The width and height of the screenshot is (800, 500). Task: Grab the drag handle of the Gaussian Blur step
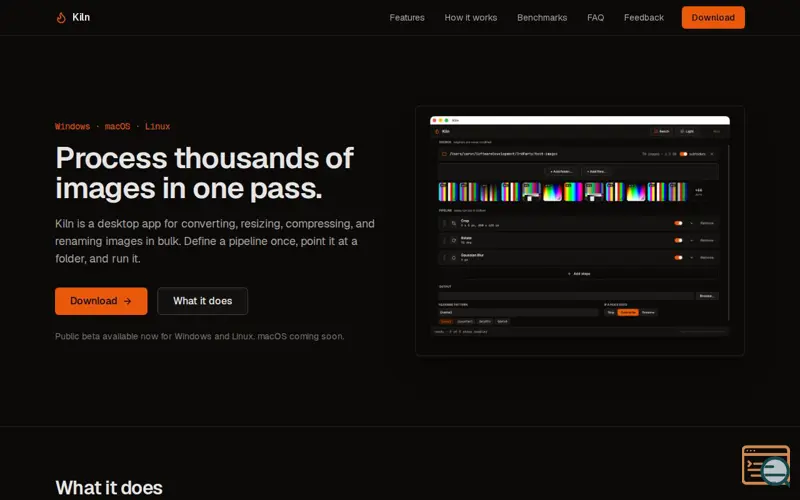tap(444, 258)
